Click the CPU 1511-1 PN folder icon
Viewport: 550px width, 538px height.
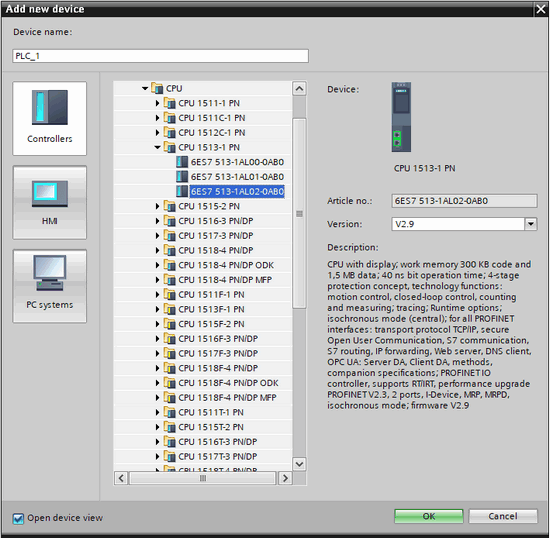tap(170, 103)
